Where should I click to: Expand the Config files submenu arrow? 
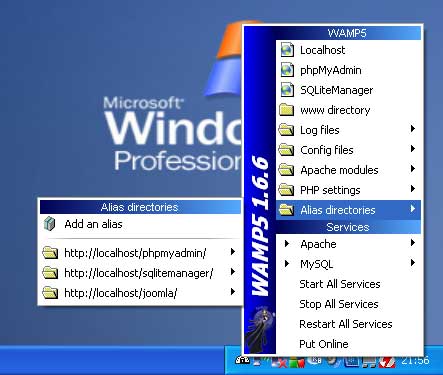pos(413,149)
